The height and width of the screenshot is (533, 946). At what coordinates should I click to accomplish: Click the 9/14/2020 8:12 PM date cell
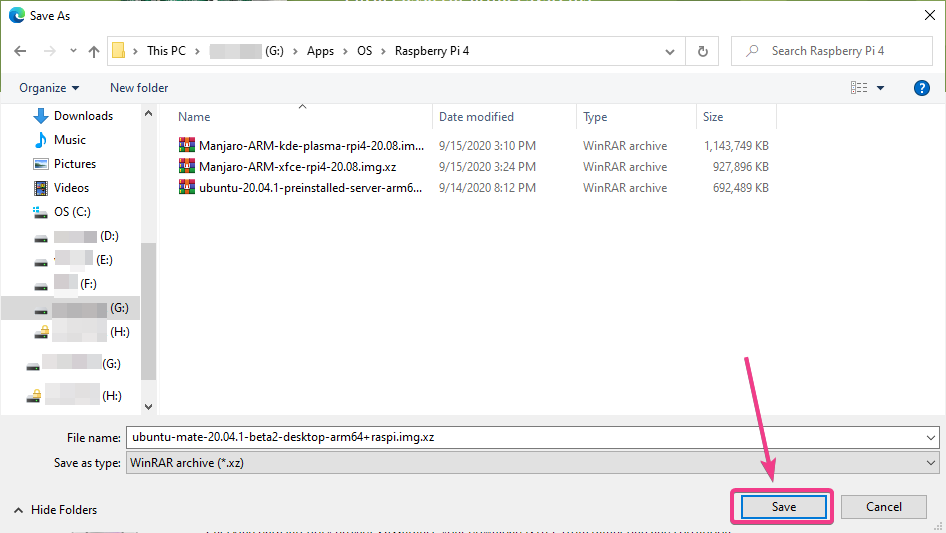(487, 188)
